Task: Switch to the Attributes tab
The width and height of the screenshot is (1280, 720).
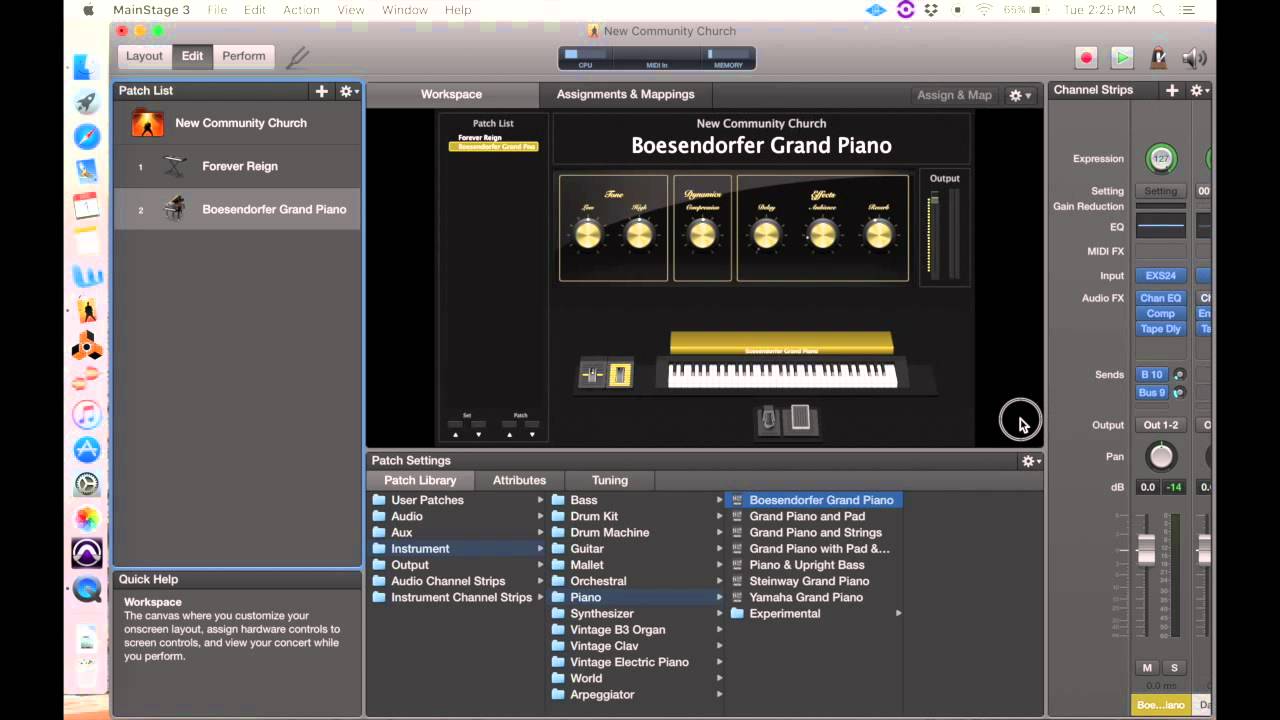Action: coord(520,481)
